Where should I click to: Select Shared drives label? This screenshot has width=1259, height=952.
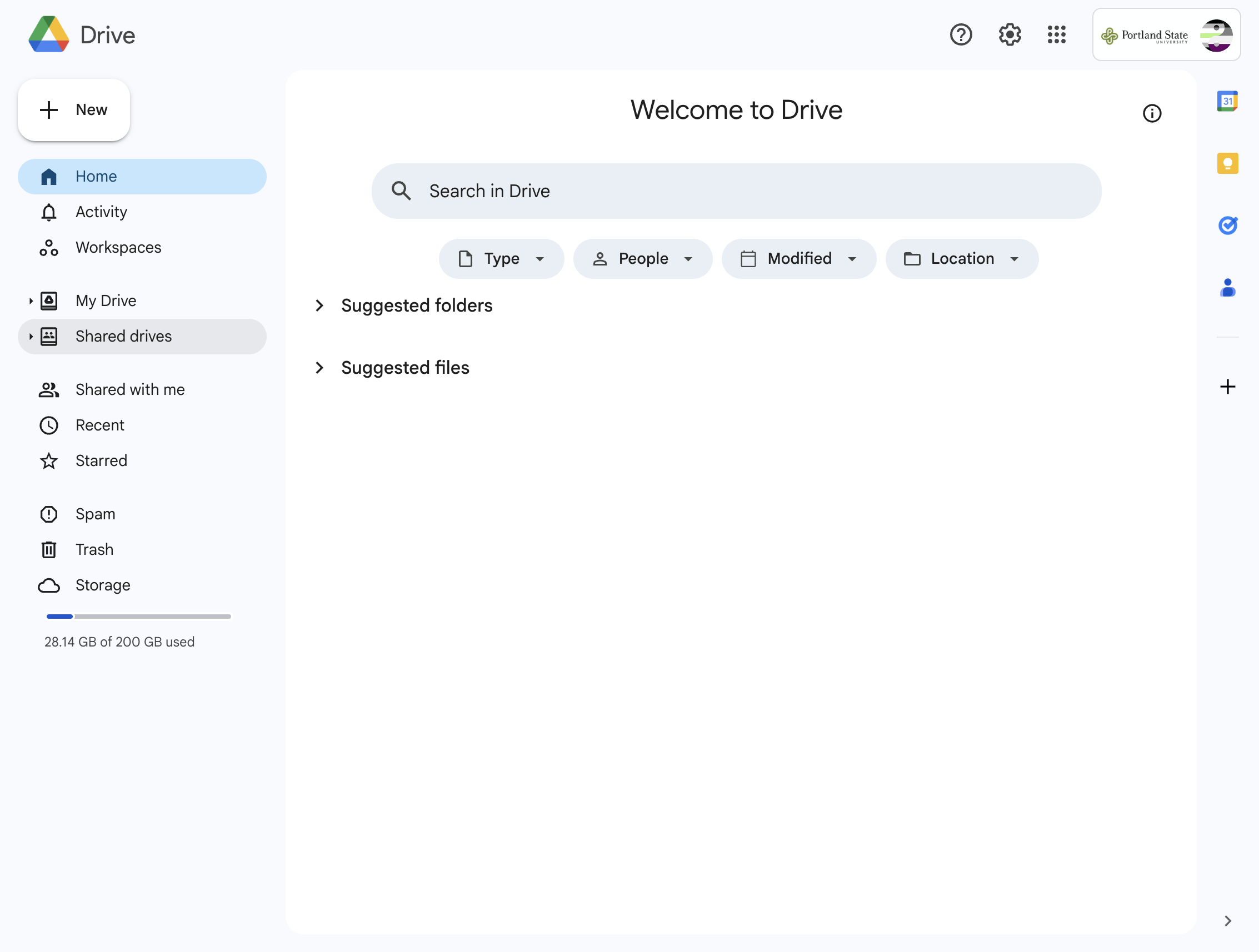[123, 336]
